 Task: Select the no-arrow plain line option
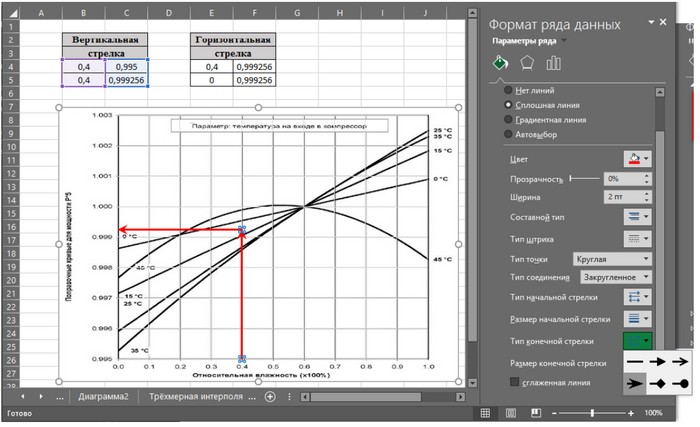[636, 361]
